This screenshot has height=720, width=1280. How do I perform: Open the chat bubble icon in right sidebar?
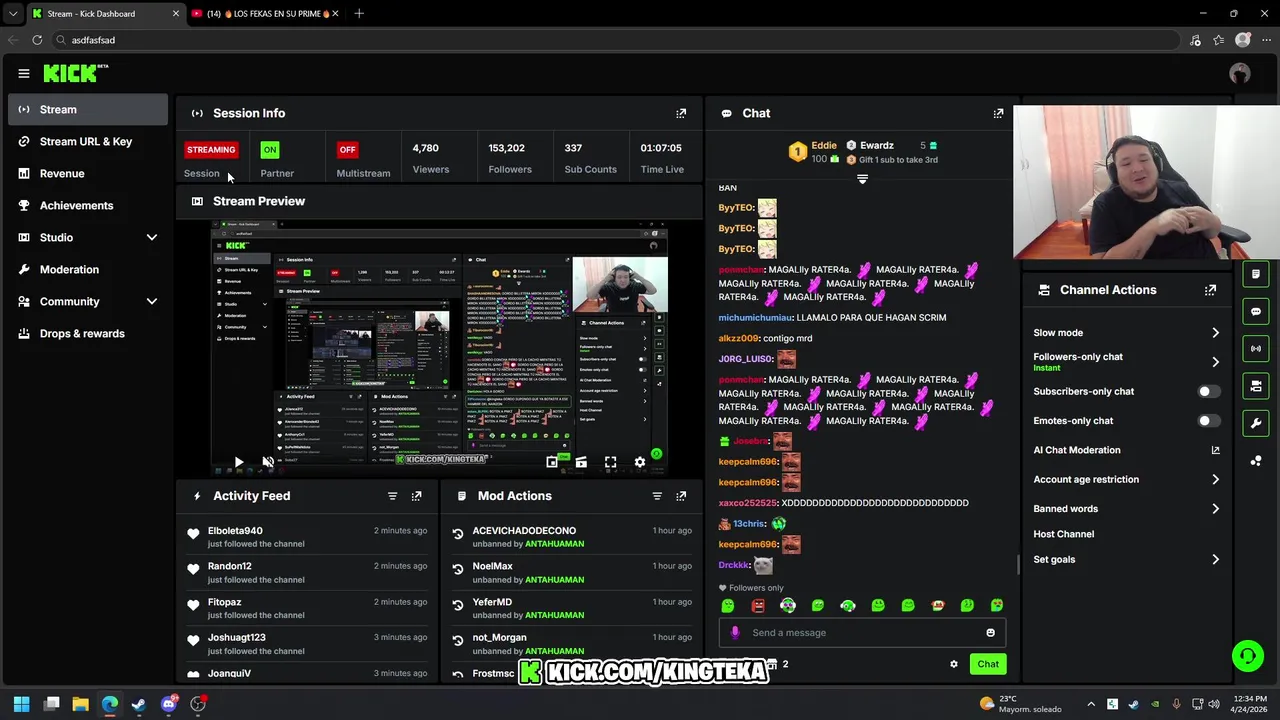pyautogui.click(x=1256, y=311)
